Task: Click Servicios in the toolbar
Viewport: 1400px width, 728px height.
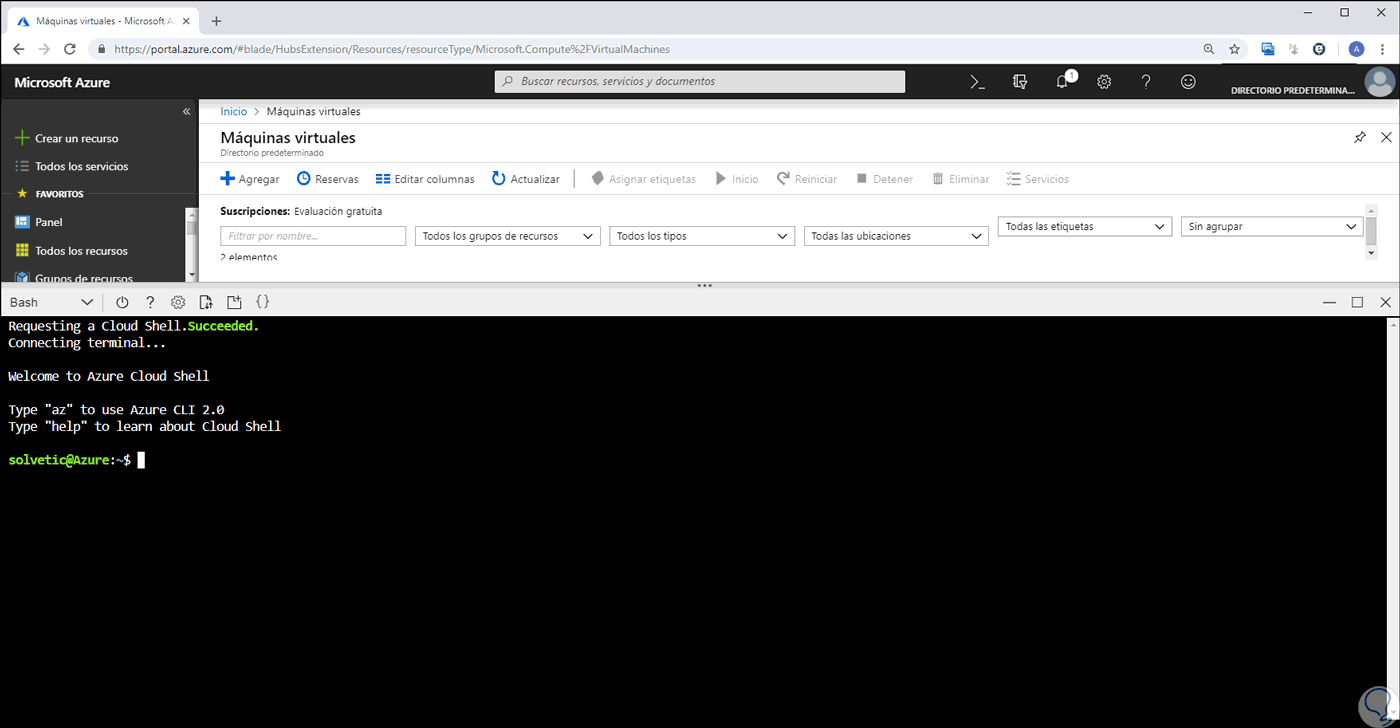Action: (x=1038, y=179)
